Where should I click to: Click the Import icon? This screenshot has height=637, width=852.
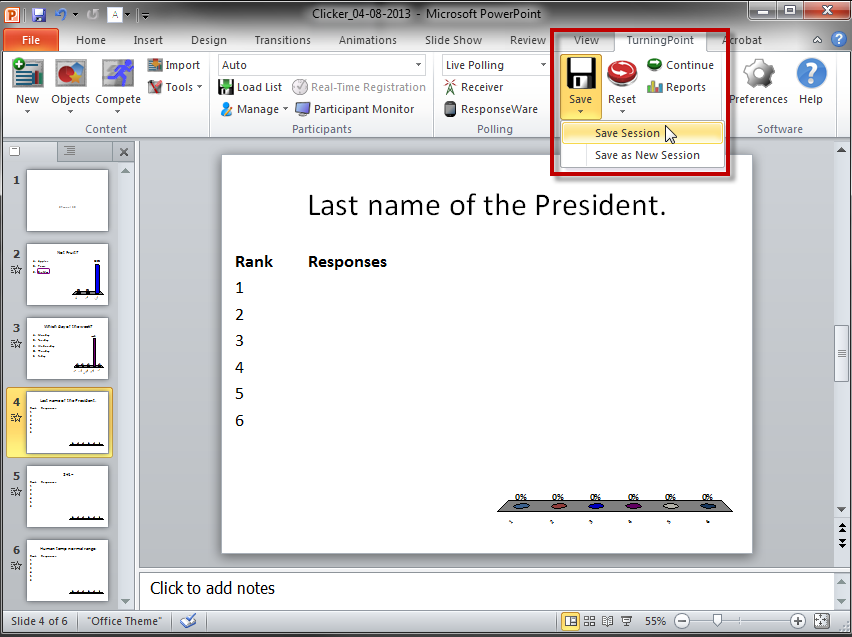[x=155, y=65]
